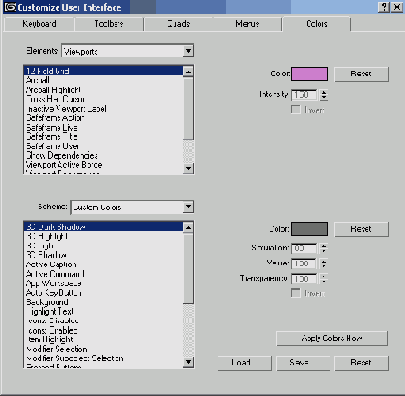Click scroll-down arrow of the scheme colors list
Screen dimensions: 405x396
coord(188,362)
